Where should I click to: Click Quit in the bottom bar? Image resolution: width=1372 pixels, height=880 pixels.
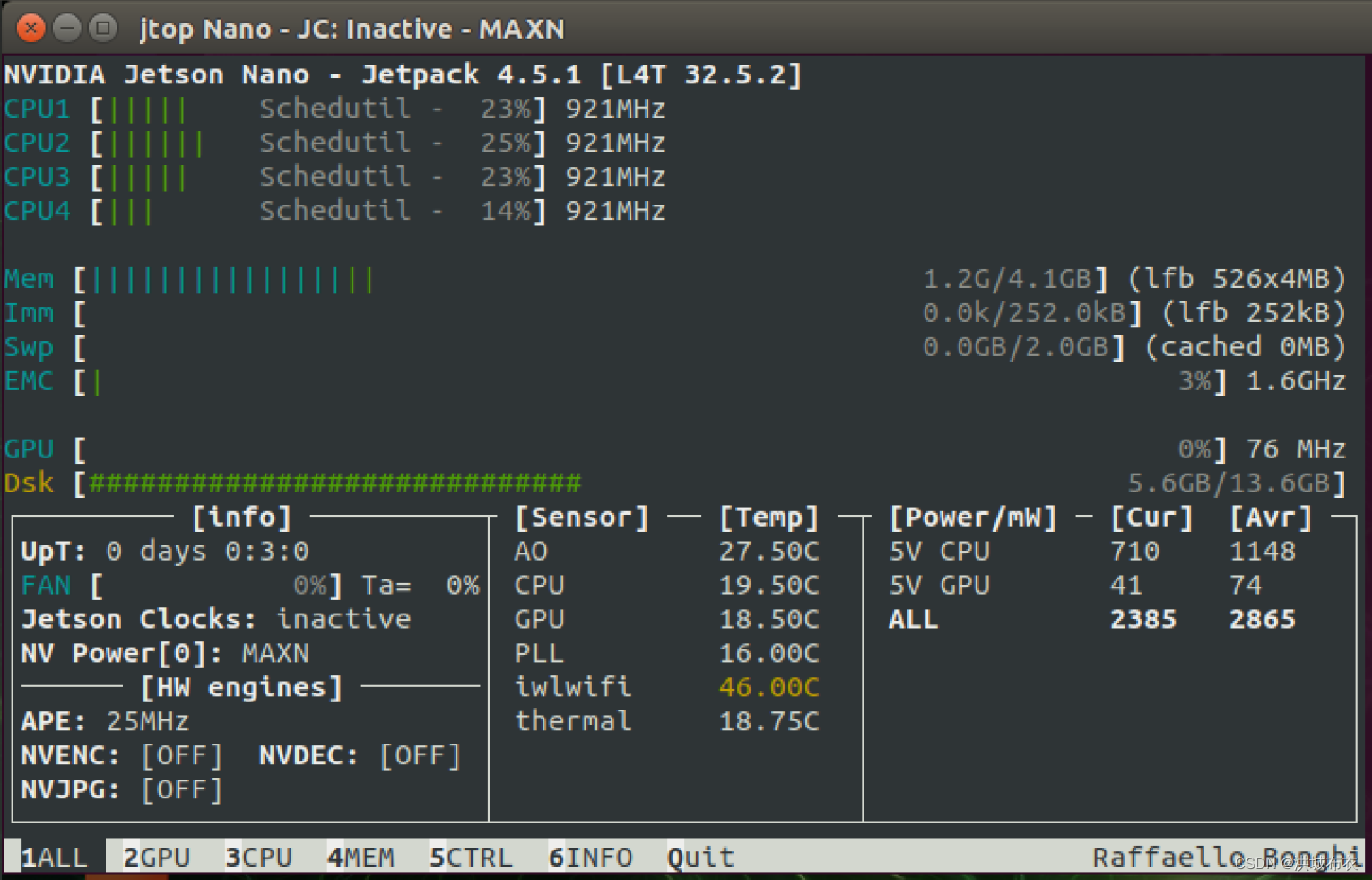700,857
